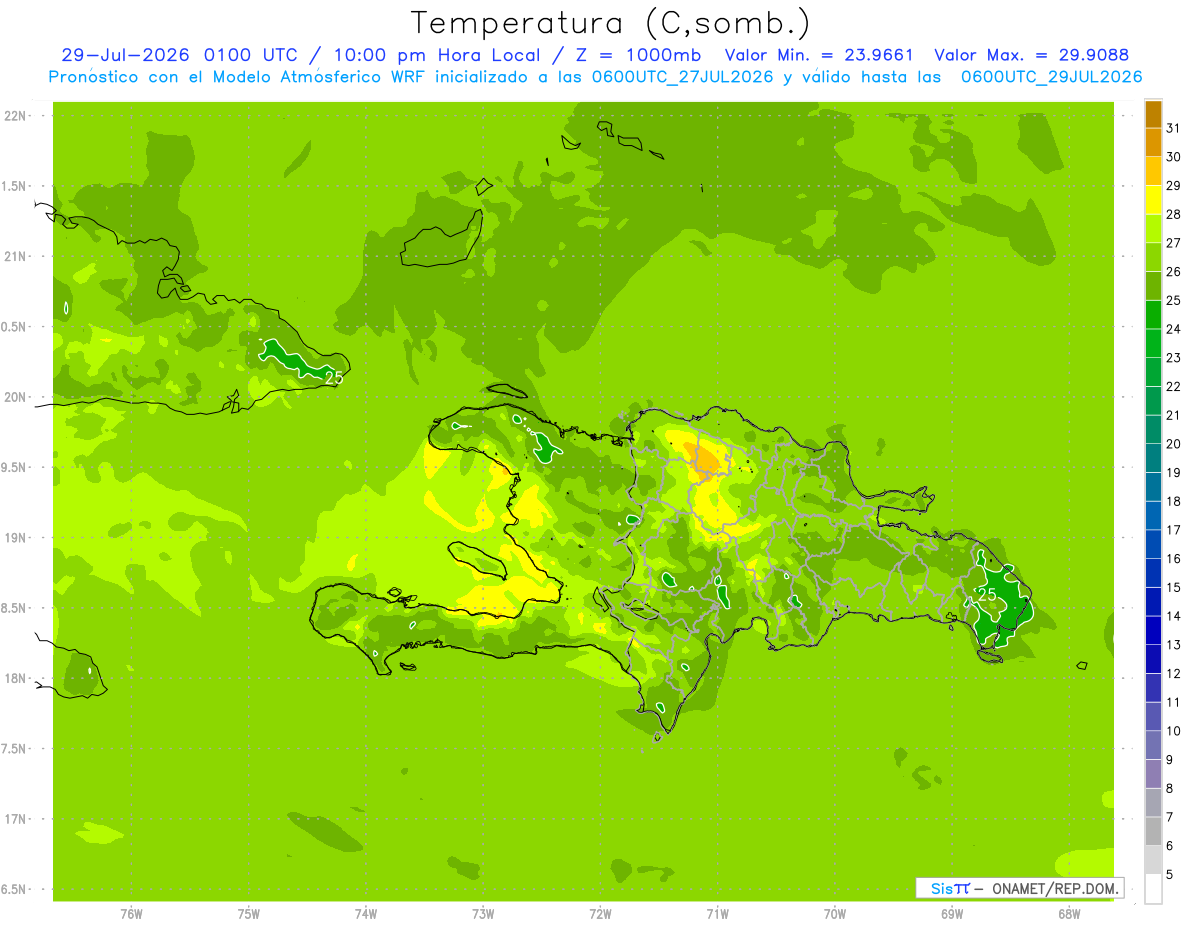Click the '20' label on the color scale

pyautogui.click(x=1174, y=444)
